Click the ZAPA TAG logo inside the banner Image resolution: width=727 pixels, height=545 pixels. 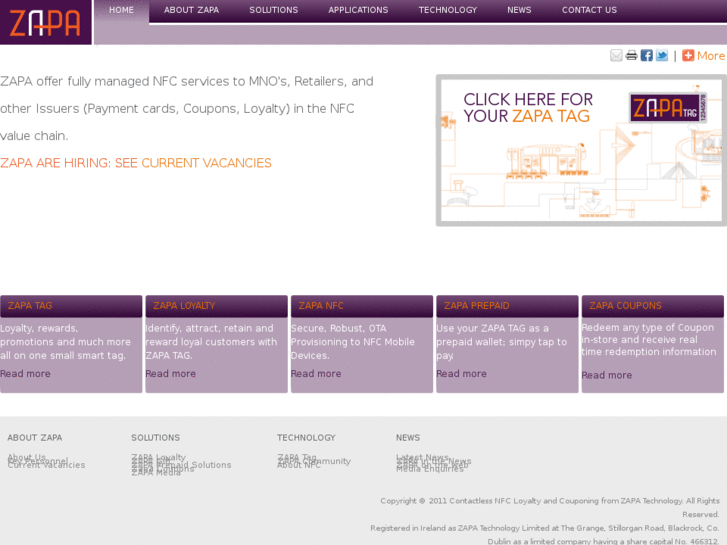point(667,108)
